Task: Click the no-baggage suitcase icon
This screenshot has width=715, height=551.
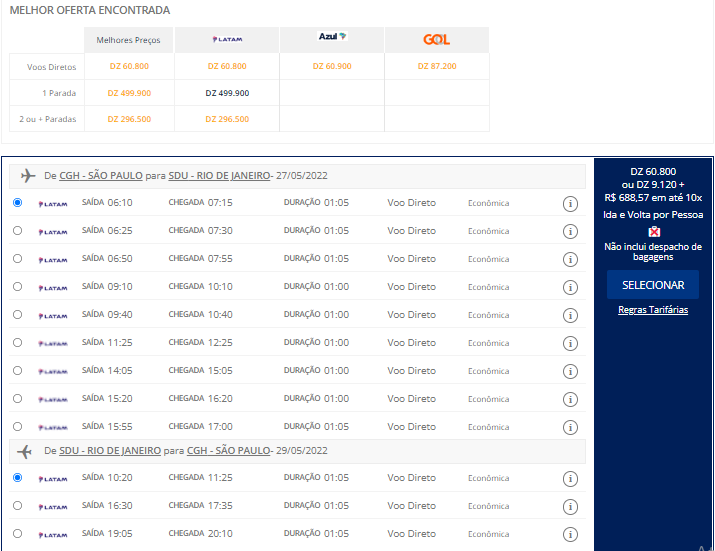Action: (654, 232)
